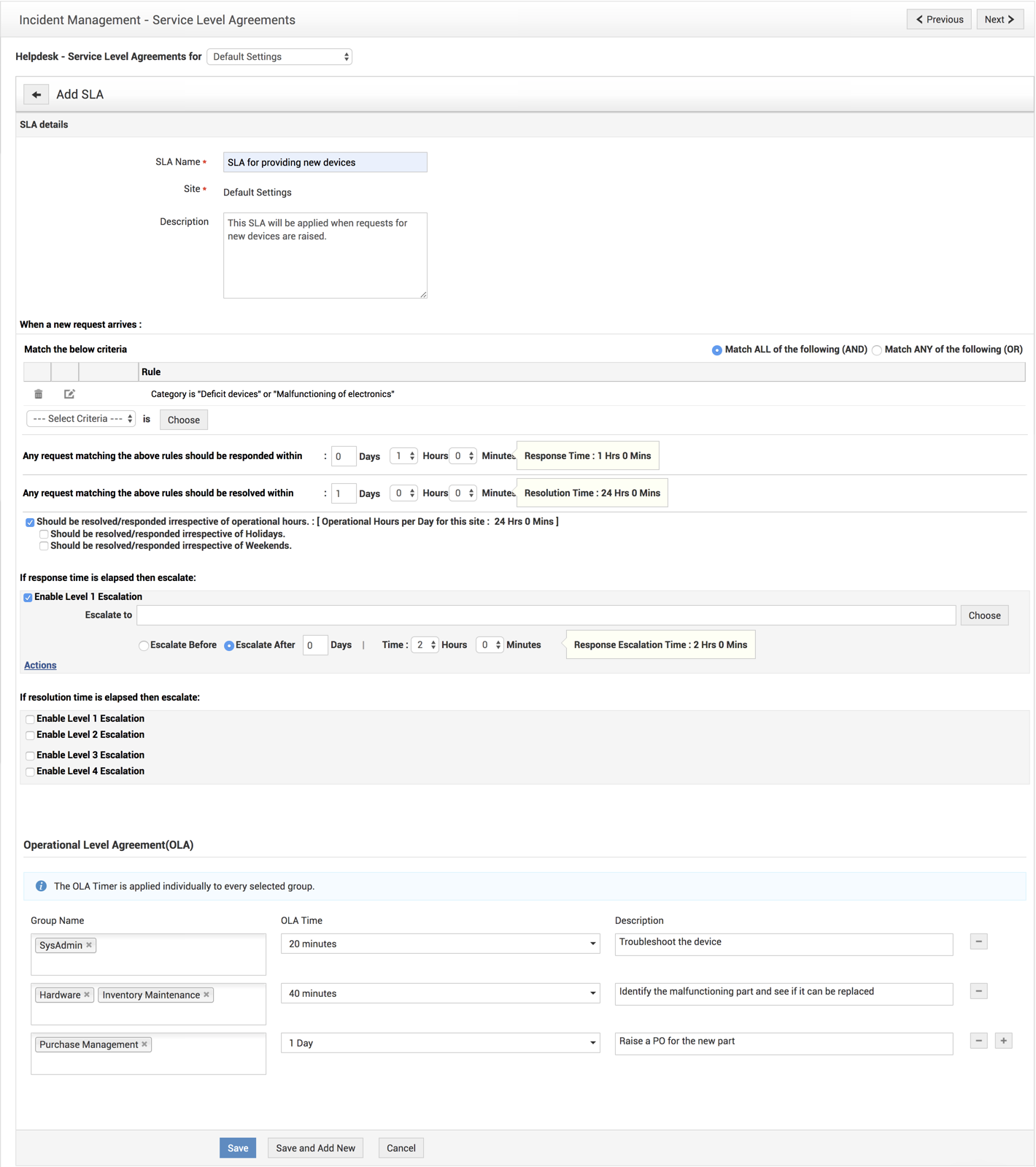The width and height of the screenshot is (1036, 1167).
Task: Enable irrespective of Holidays checkbox
Action: pyautogui.click(x=44, y=534)
